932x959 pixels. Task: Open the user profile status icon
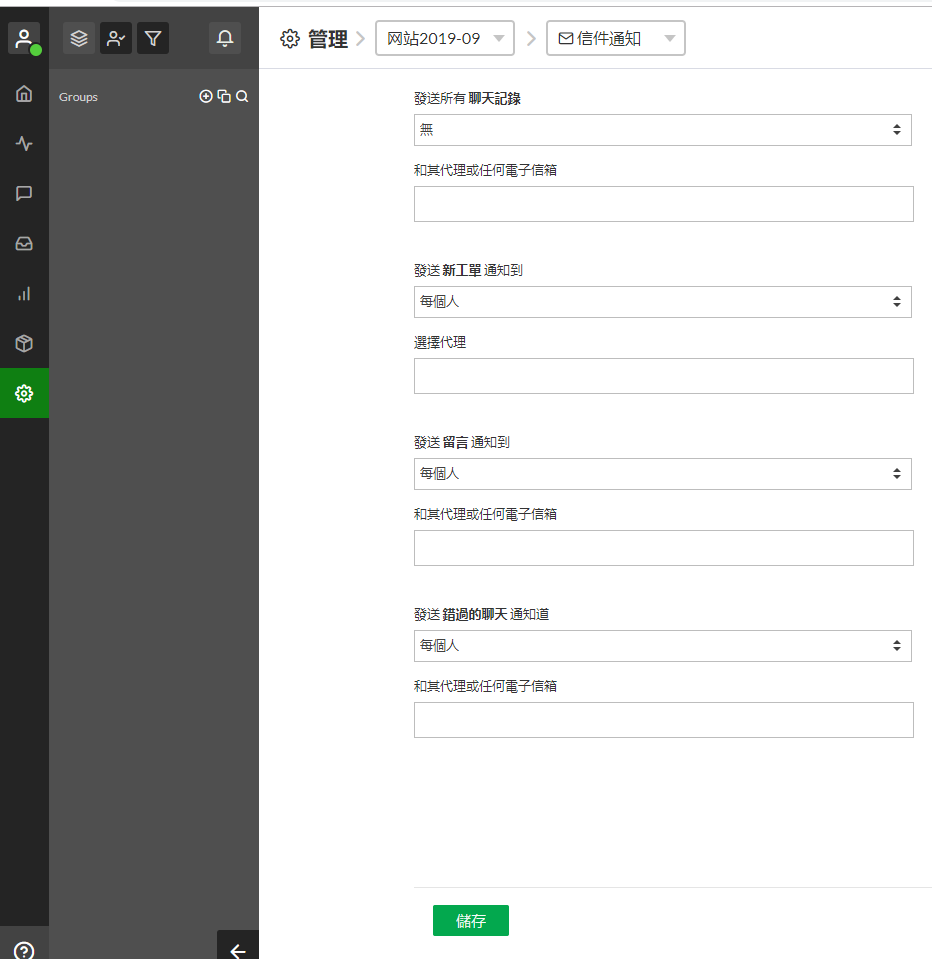pos(24,39)
